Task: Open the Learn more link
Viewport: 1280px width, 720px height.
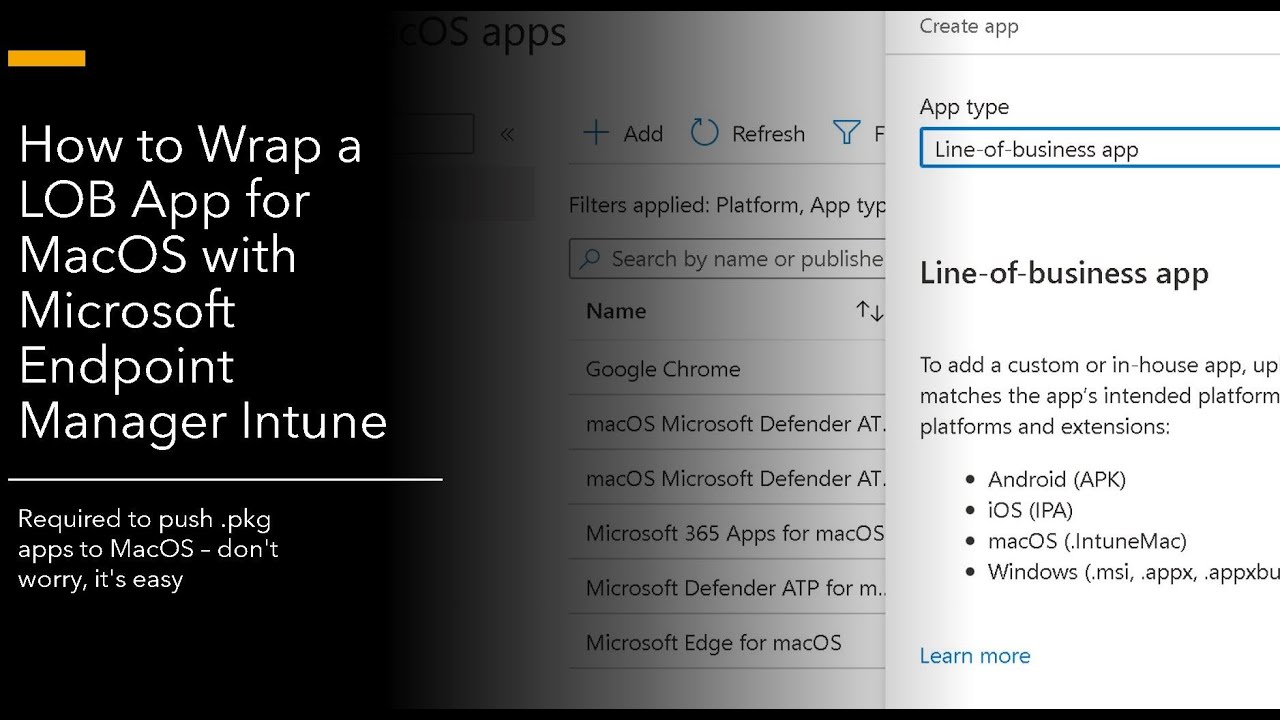Action: (x=975, y=656)
